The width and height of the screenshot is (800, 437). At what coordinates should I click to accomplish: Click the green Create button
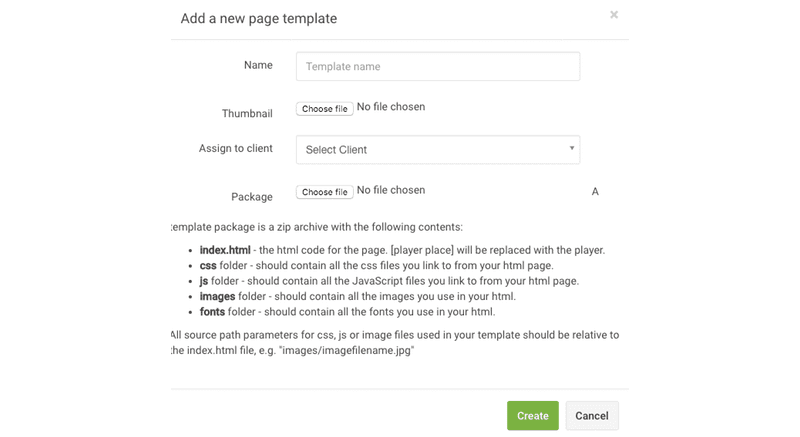tap(532, 416)
